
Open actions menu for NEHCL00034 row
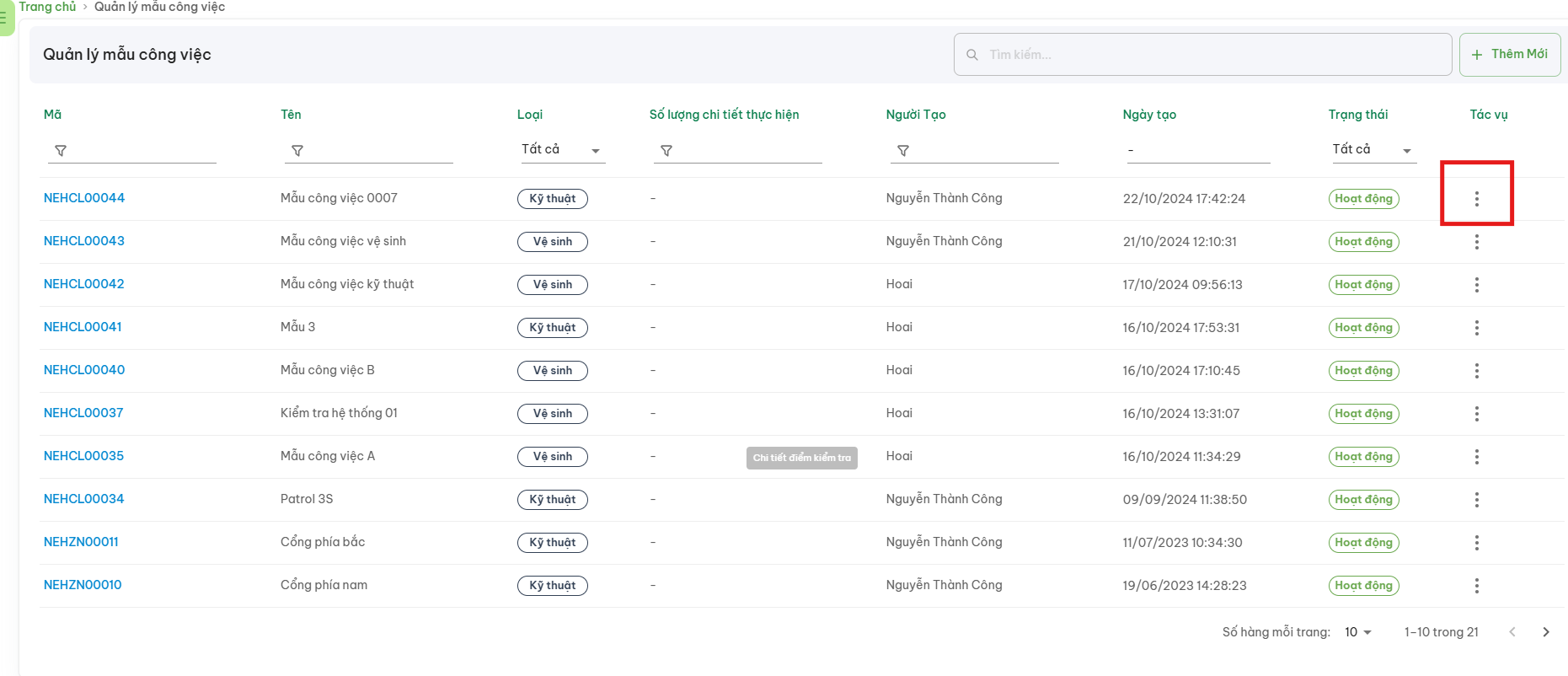click(1476, 500)
